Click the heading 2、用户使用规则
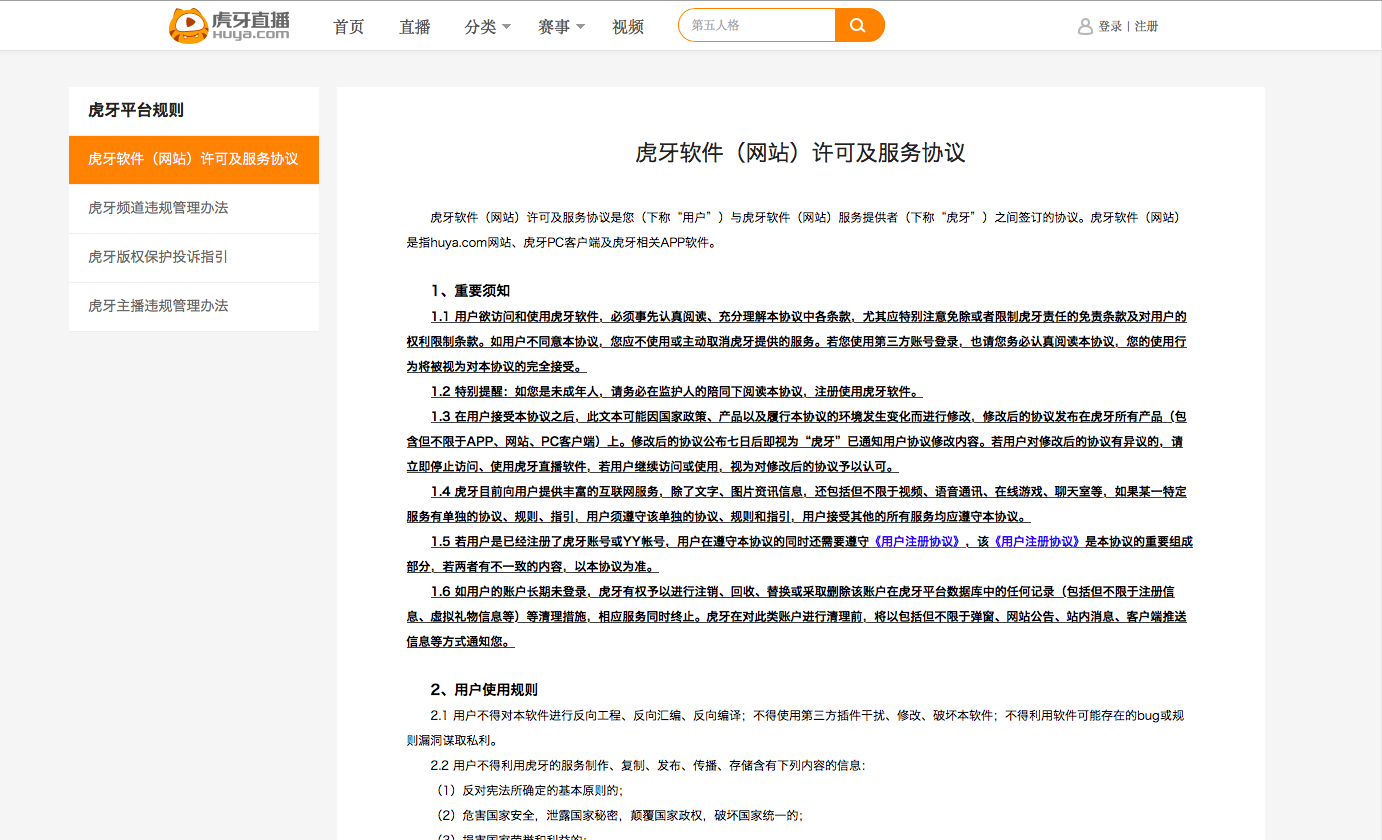The width and height of the screenshot is (1382, 840). click(x=484, y=690)
